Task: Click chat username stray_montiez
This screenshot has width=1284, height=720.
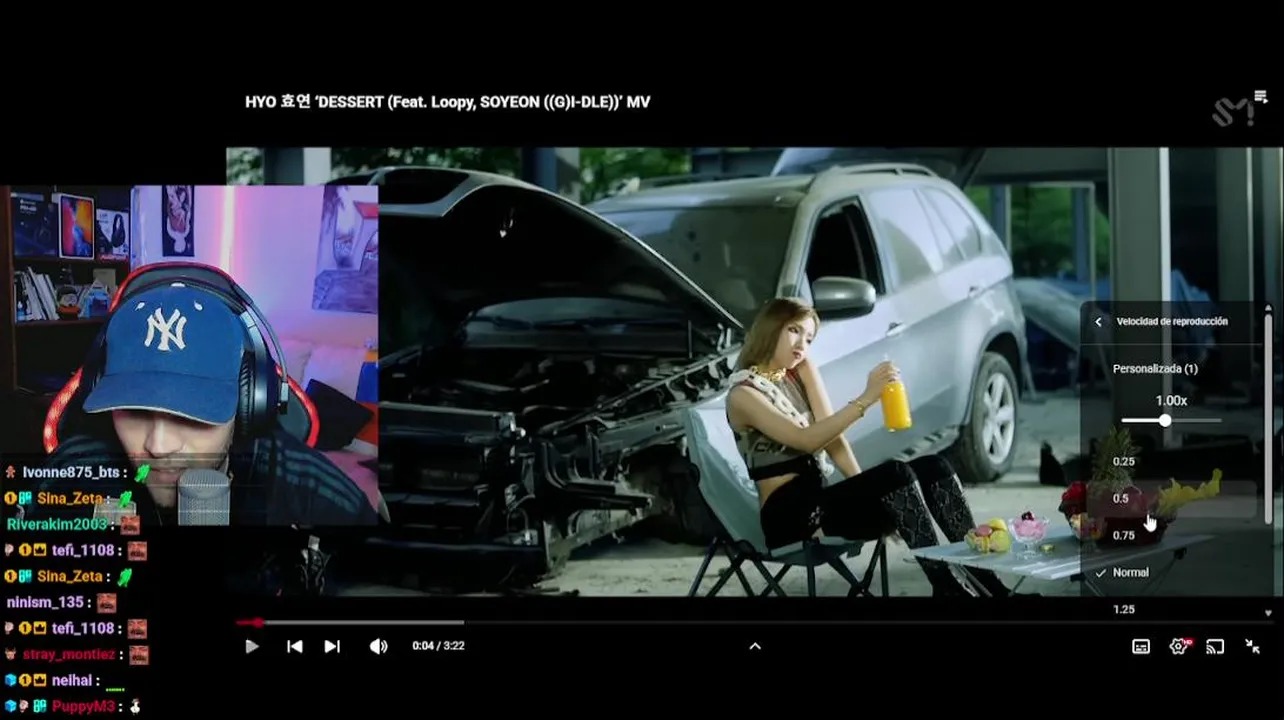Action: 70,654
